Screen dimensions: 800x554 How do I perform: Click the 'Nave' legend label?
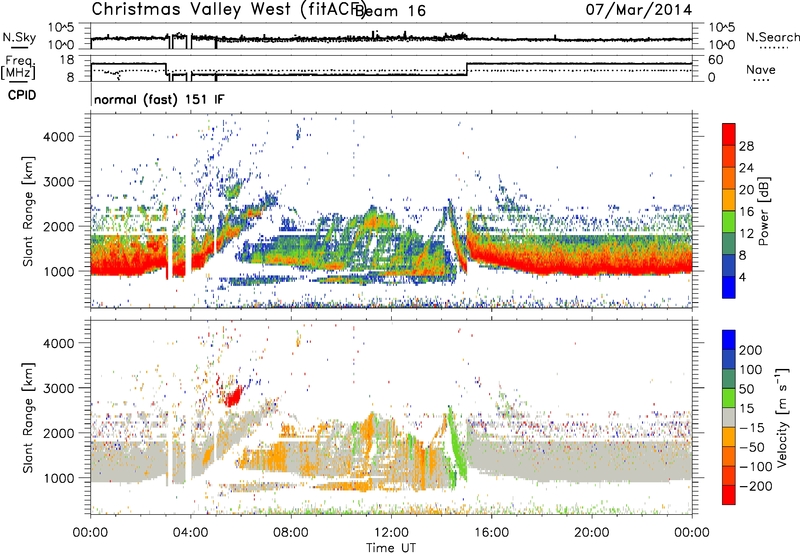(x=761, y=69)
